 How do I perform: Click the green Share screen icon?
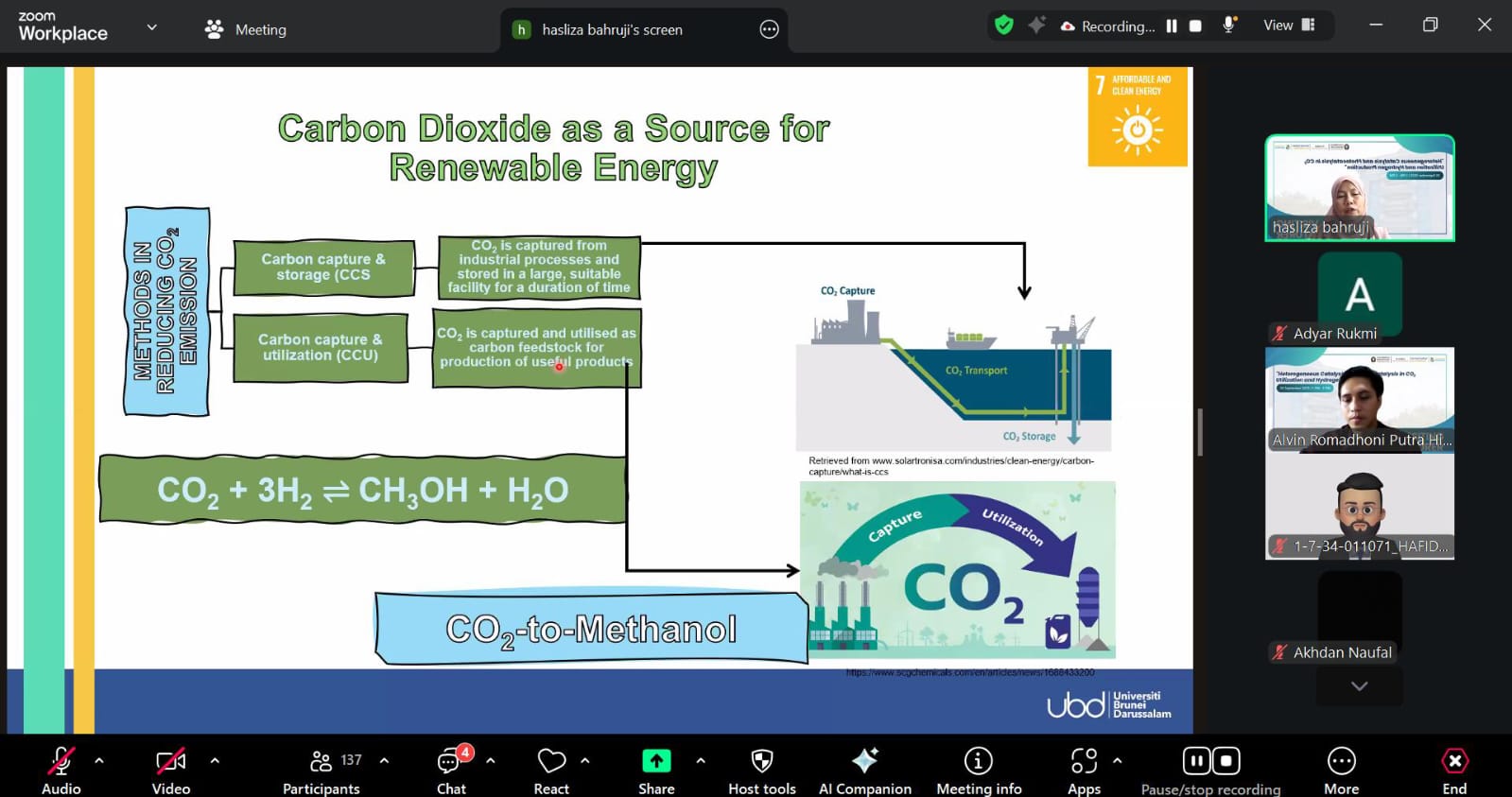click(x=656, y=761)
